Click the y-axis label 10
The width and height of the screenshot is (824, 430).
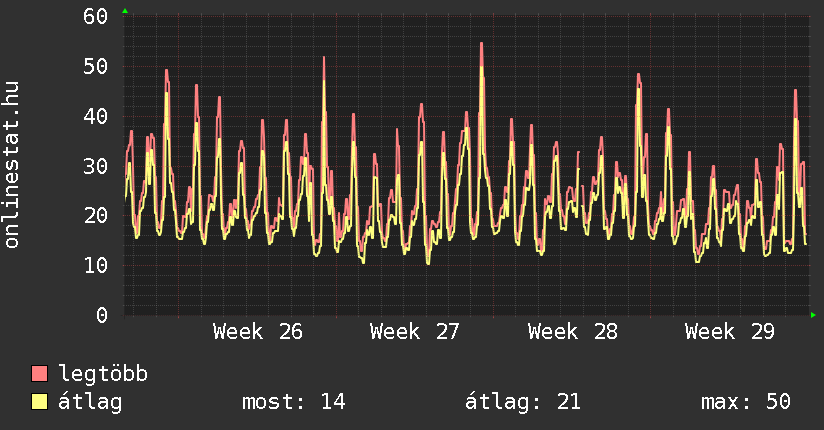click(96, 265)
